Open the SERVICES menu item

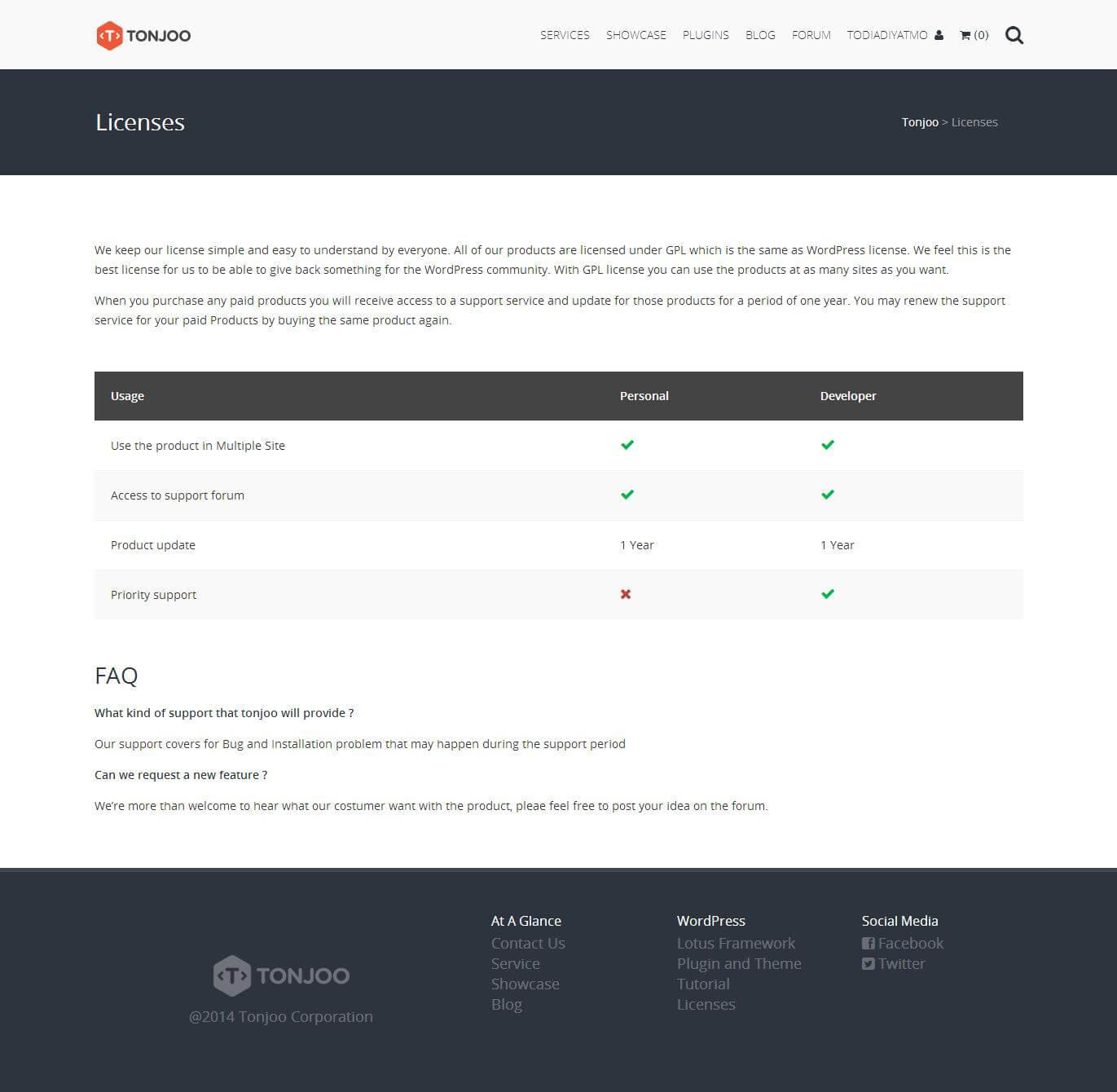[x=565, y=35]
